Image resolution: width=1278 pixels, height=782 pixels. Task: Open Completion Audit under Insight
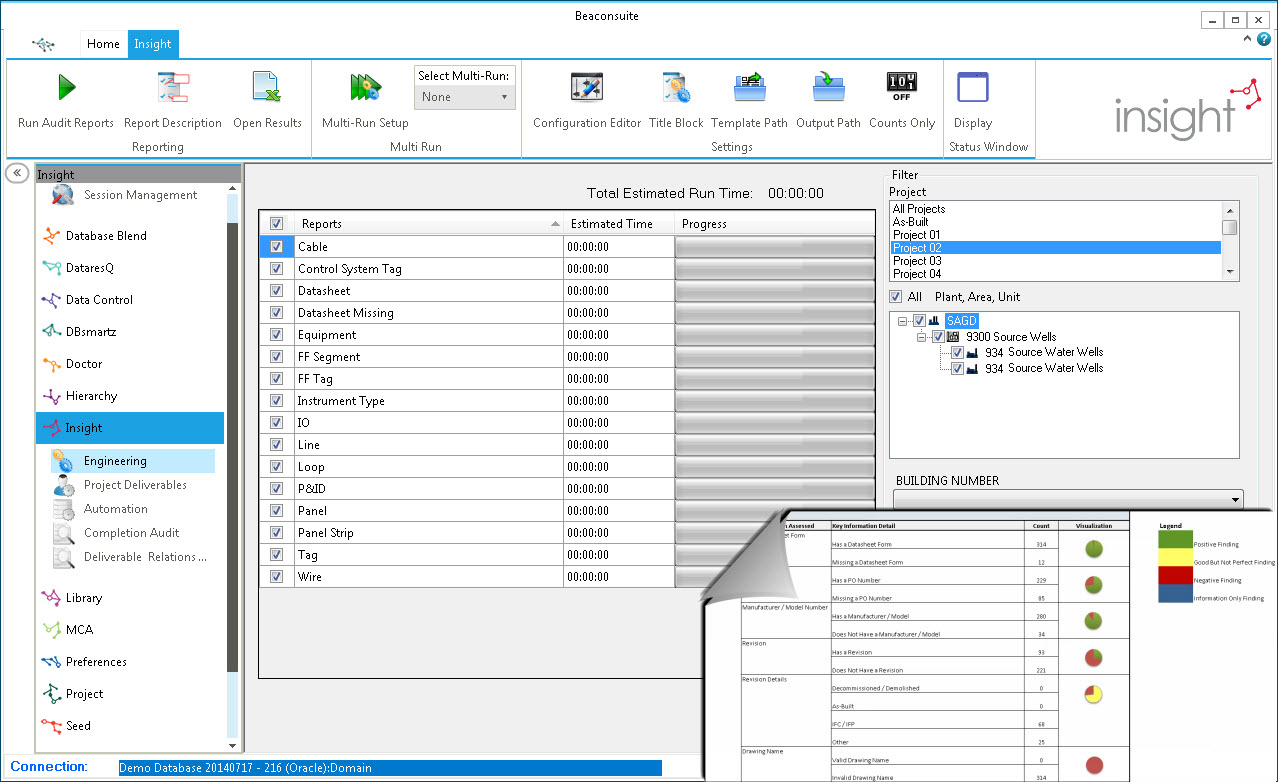131,533
